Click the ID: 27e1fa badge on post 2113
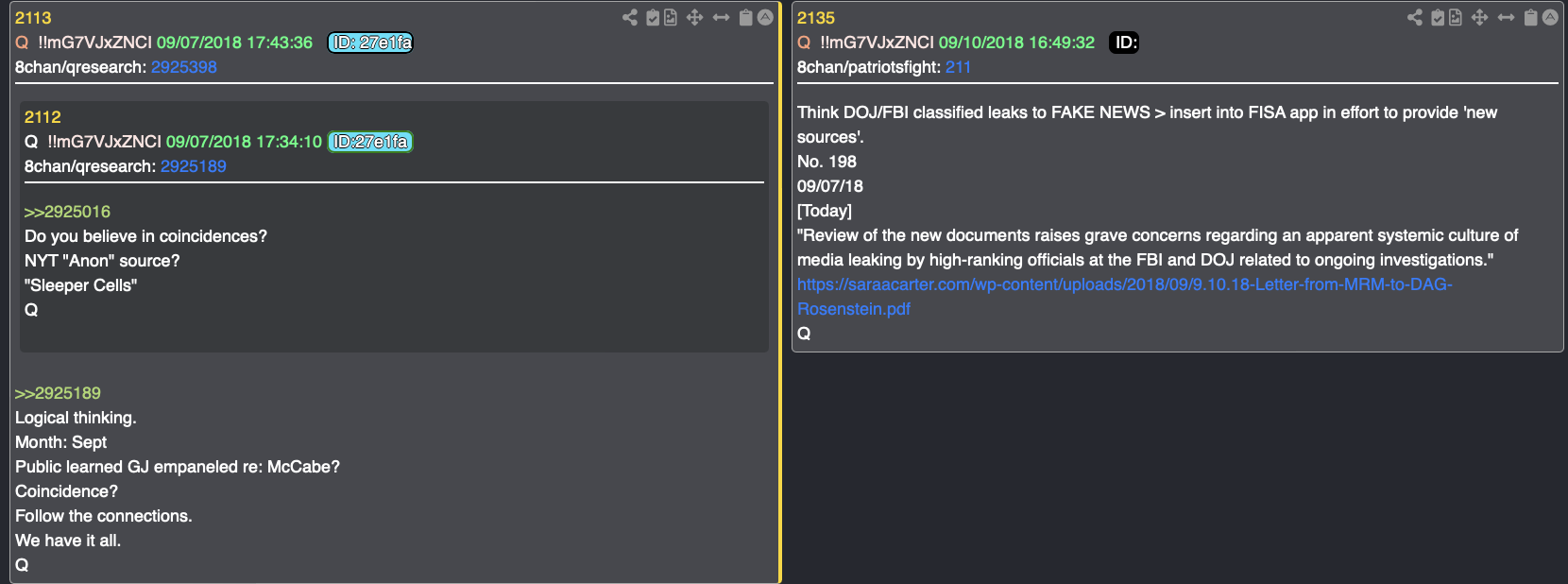The image size is (1568, 584). 370,43
